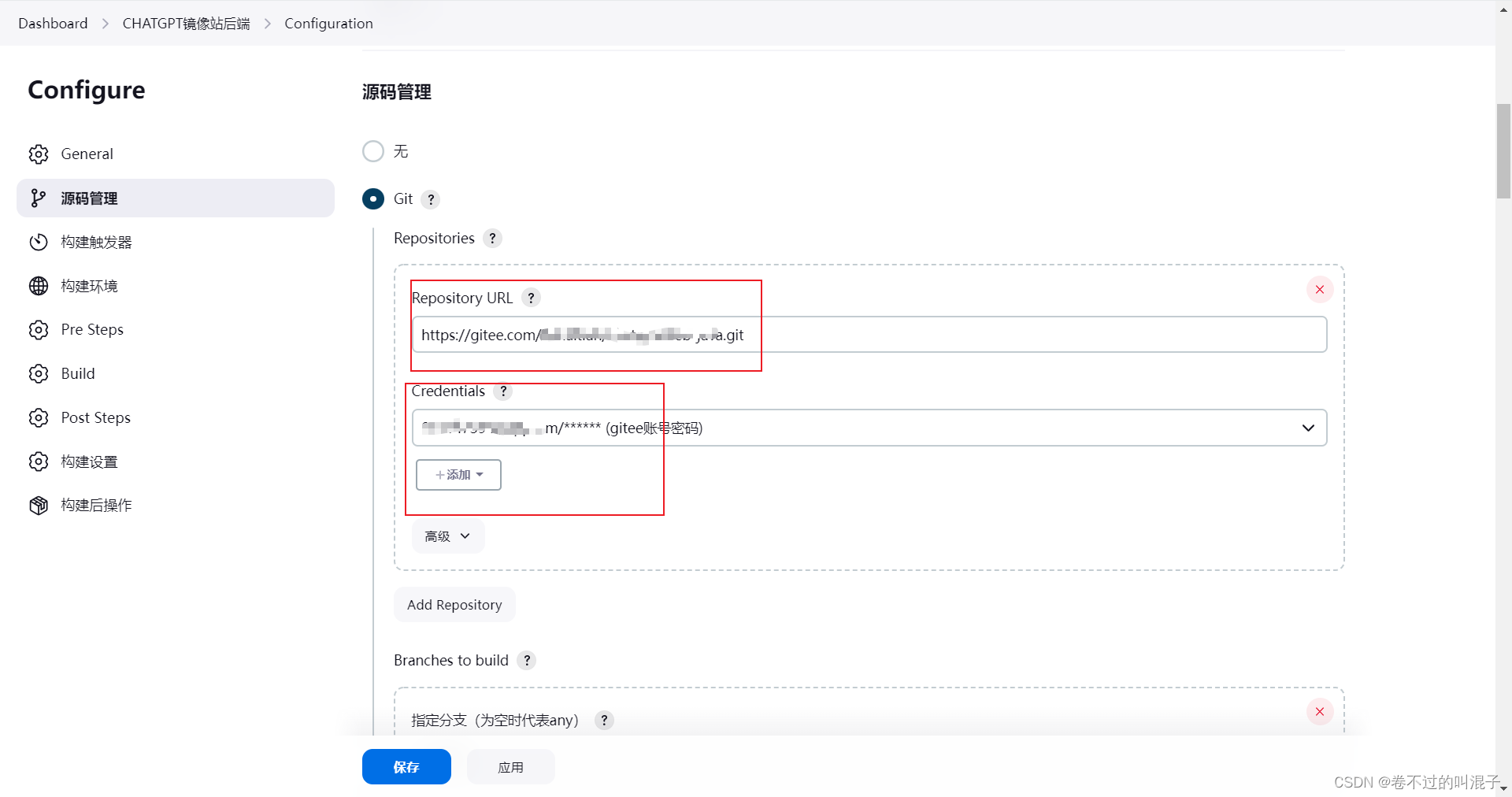This screenshot has height=797, width=1512.
Task: Open help for the Git option
Action: pos(431,199)
